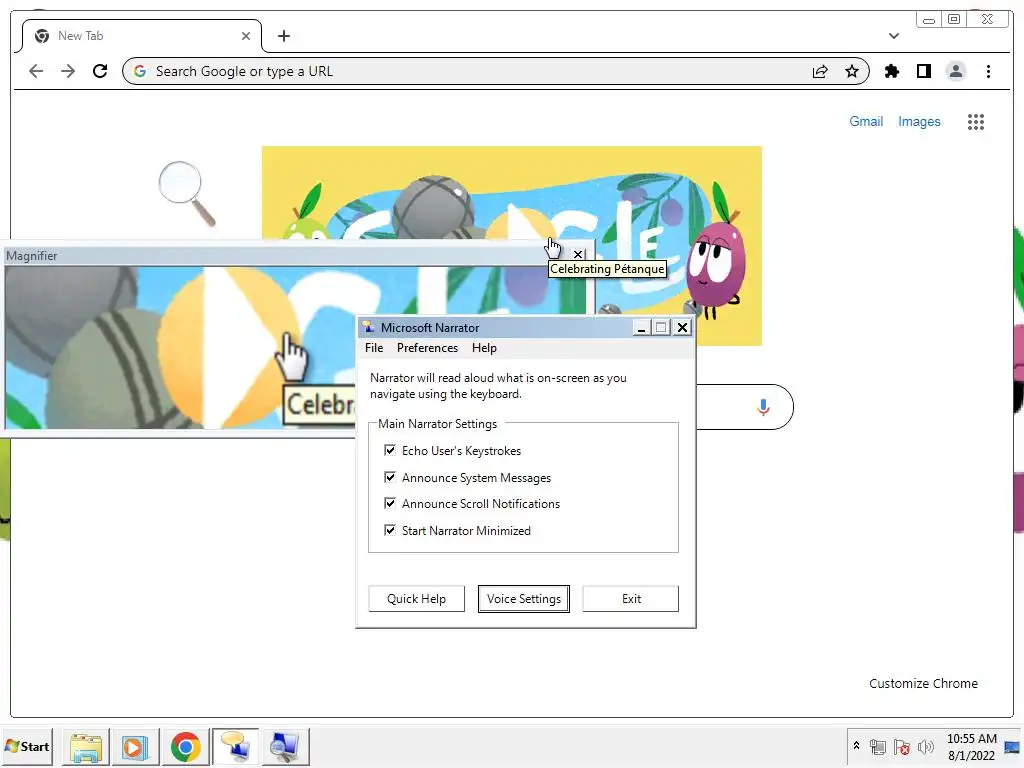The height and width of the screenshot is (768, 1024).
Task: Open Windows Media Player taskbar icon
Action: (x=136, y=747)
